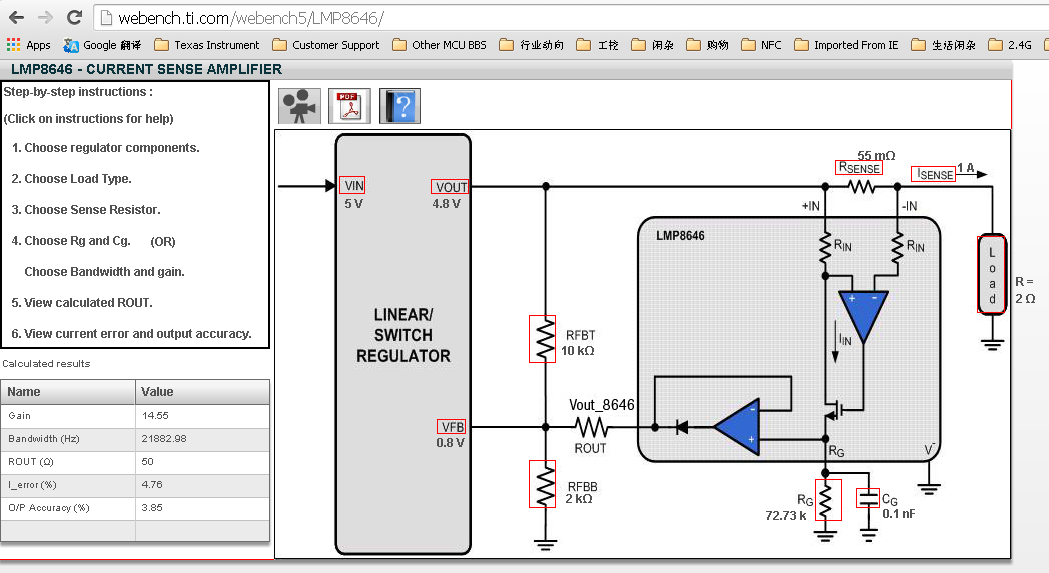Click the Gain row name cell

pyautogui.click(x=68, y=416)
